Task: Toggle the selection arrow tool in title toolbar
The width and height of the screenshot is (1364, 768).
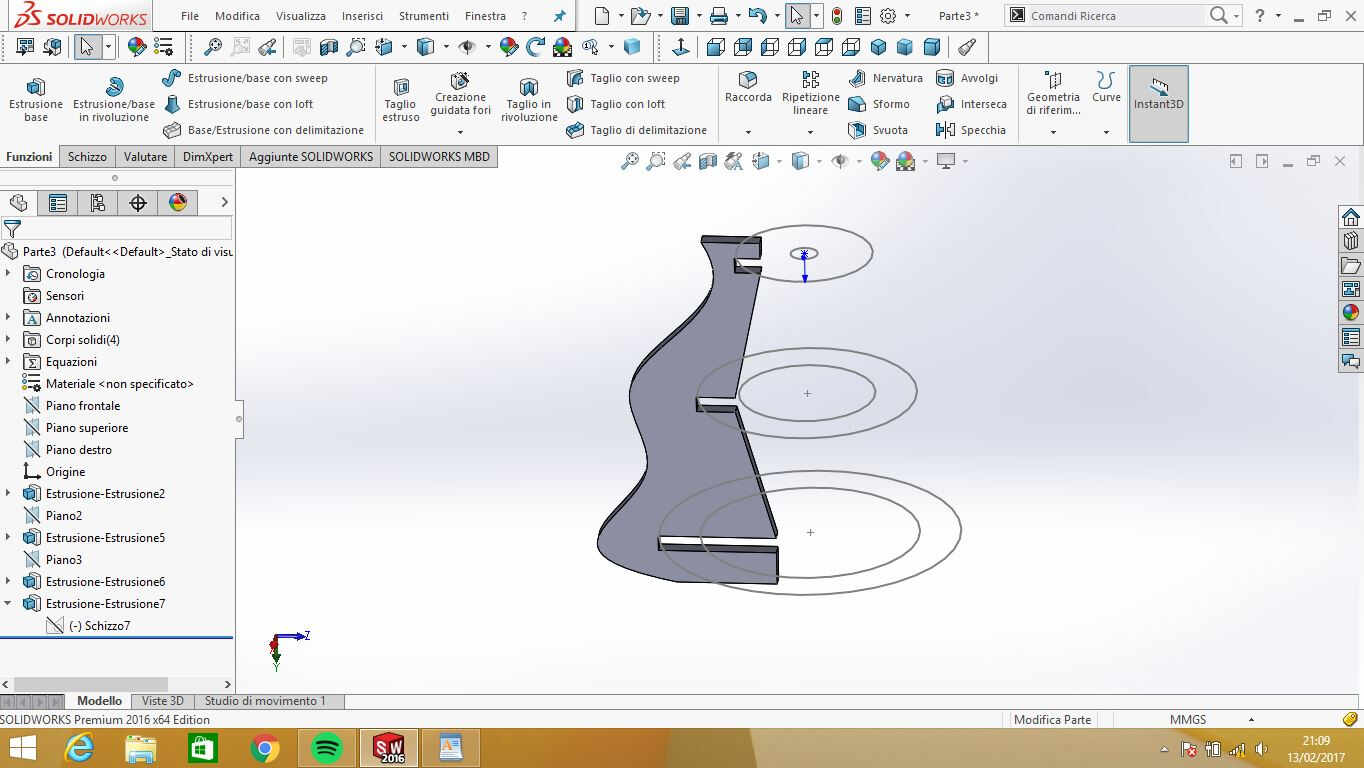Action: tap(796, 16)
